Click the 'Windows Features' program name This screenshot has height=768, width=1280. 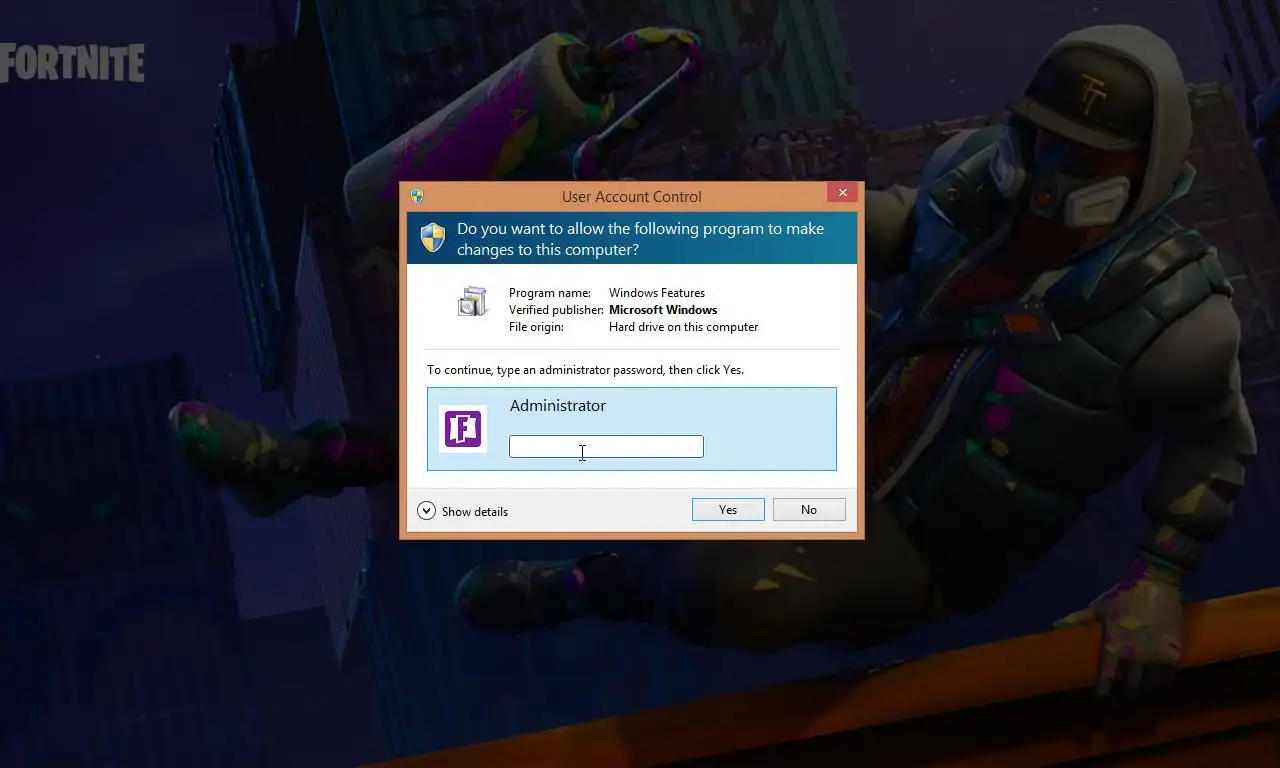pos(657,293)
